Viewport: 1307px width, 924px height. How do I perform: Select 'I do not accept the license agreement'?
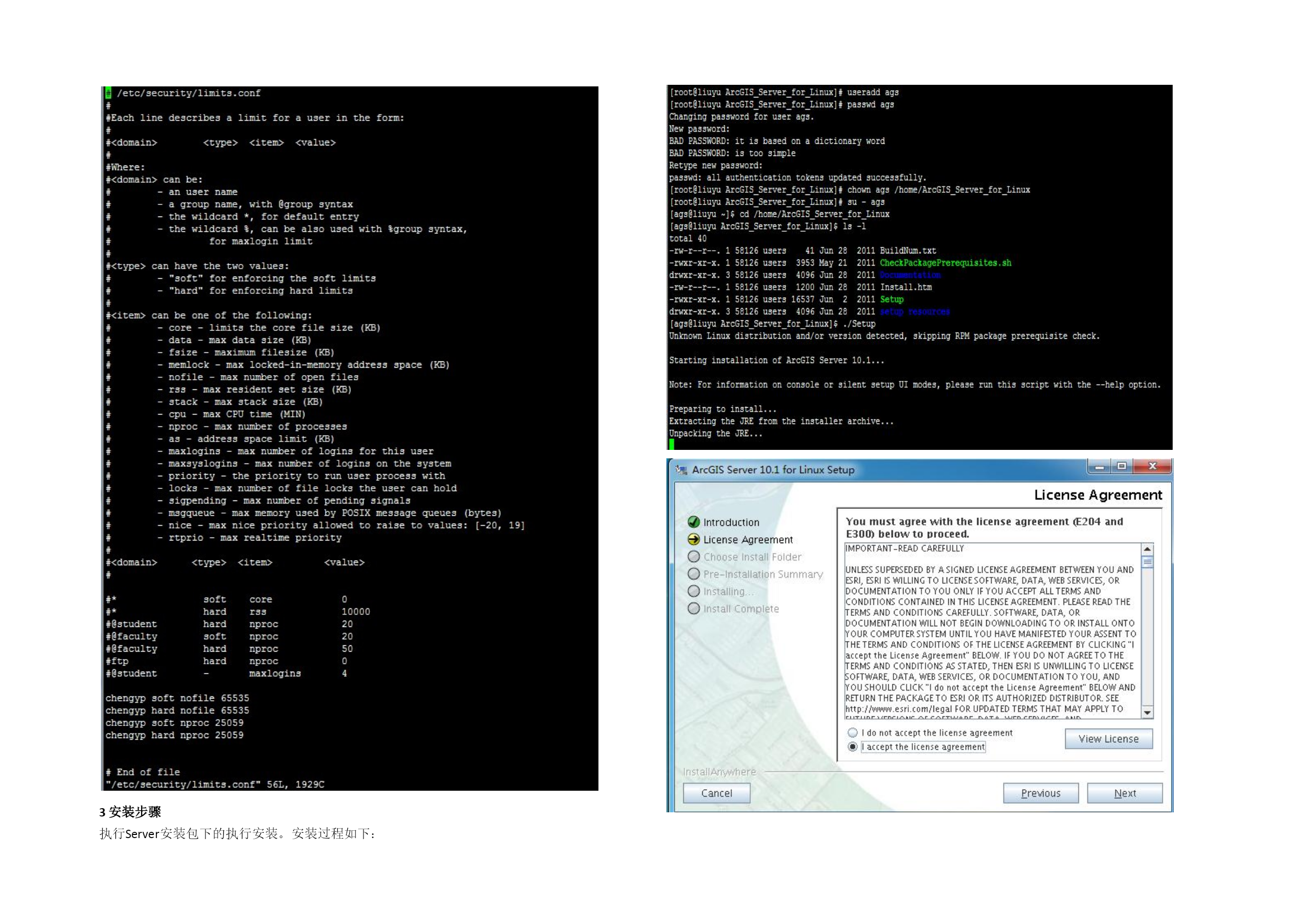852,733
